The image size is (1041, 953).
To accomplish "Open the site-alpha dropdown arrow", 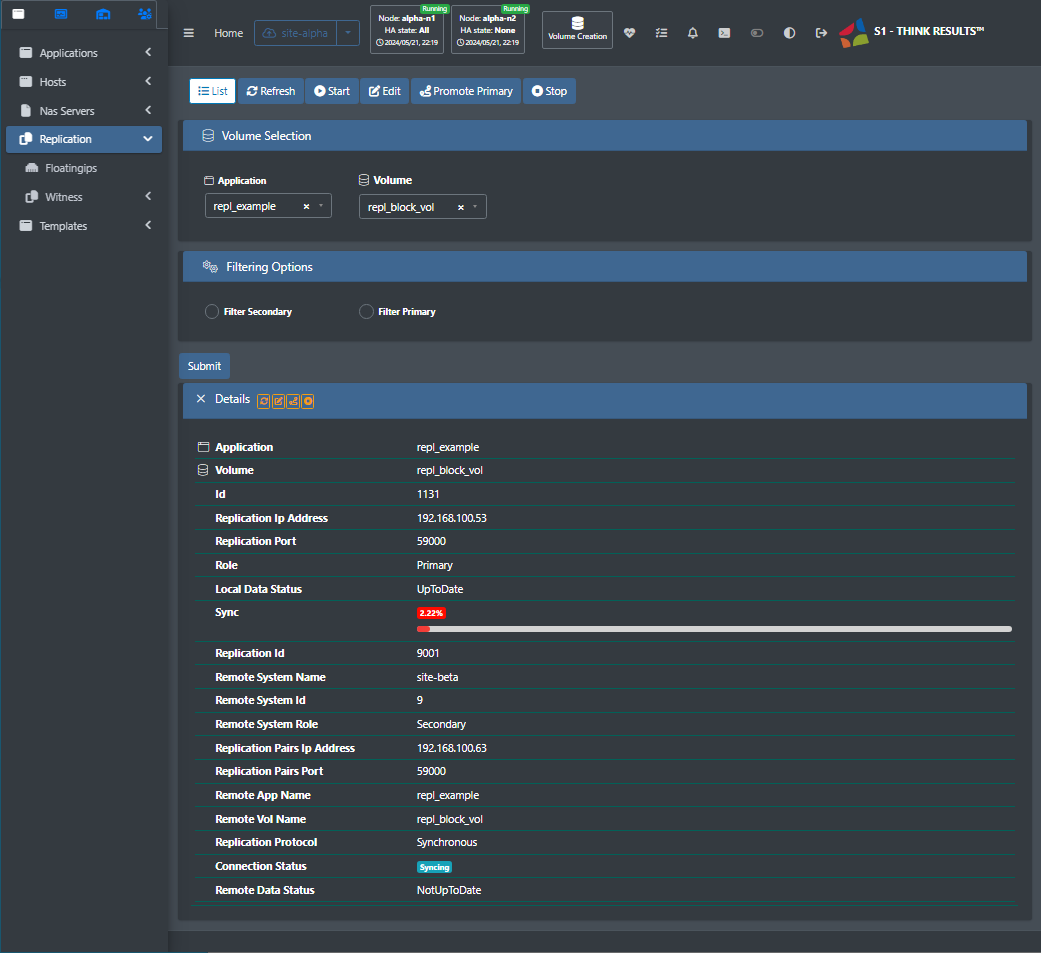I will pyautogui.click(x=348, y=33).
